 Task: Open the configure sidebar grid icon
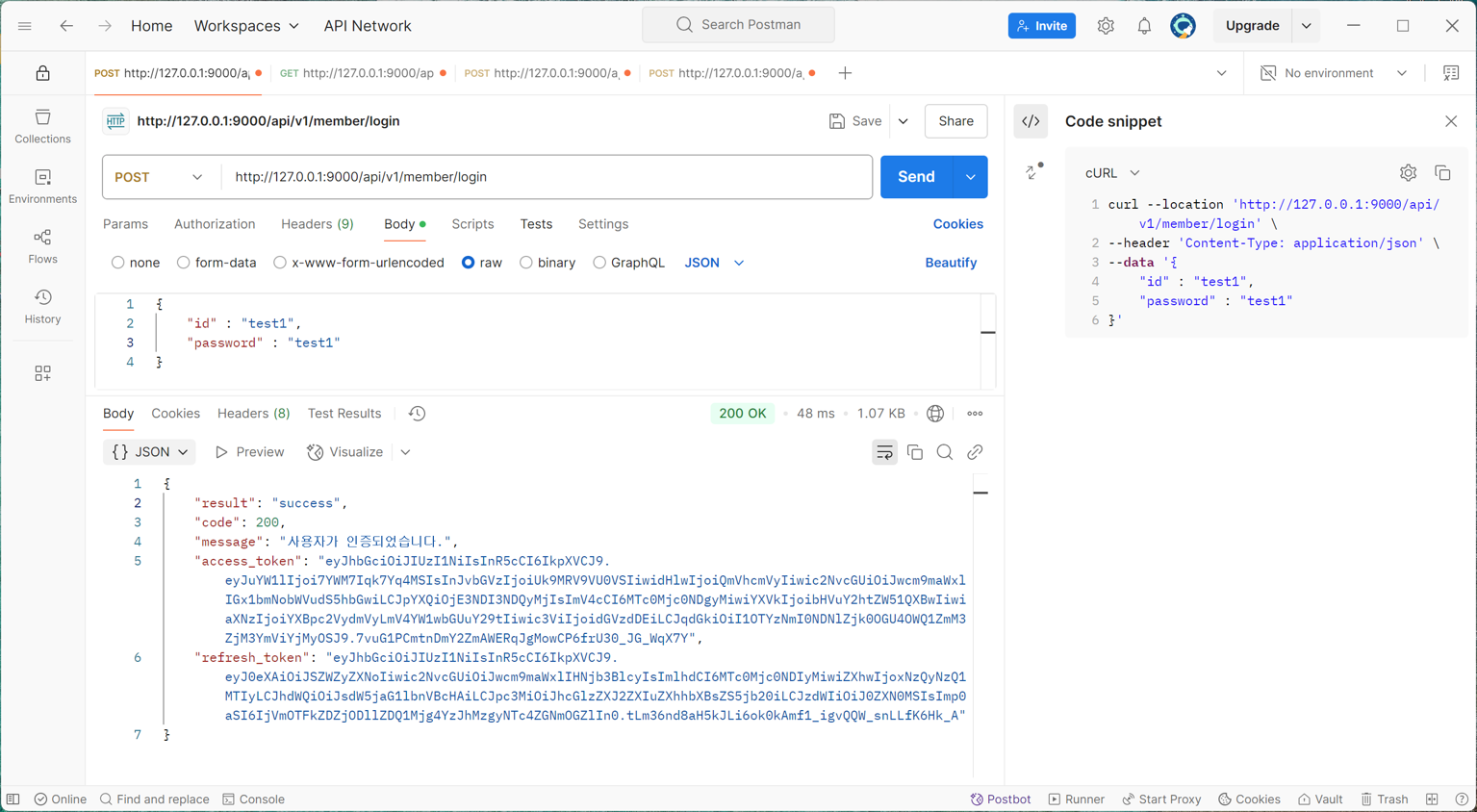42,373
